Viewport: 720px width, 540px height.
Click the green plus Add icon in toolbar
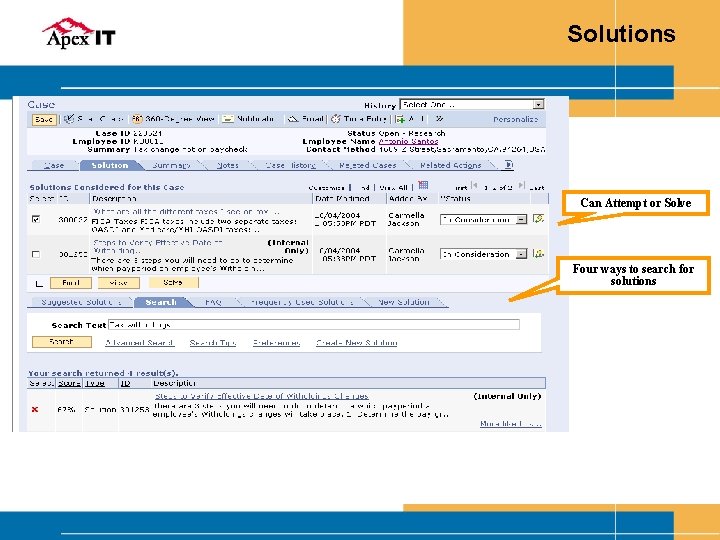click(400, 119)
